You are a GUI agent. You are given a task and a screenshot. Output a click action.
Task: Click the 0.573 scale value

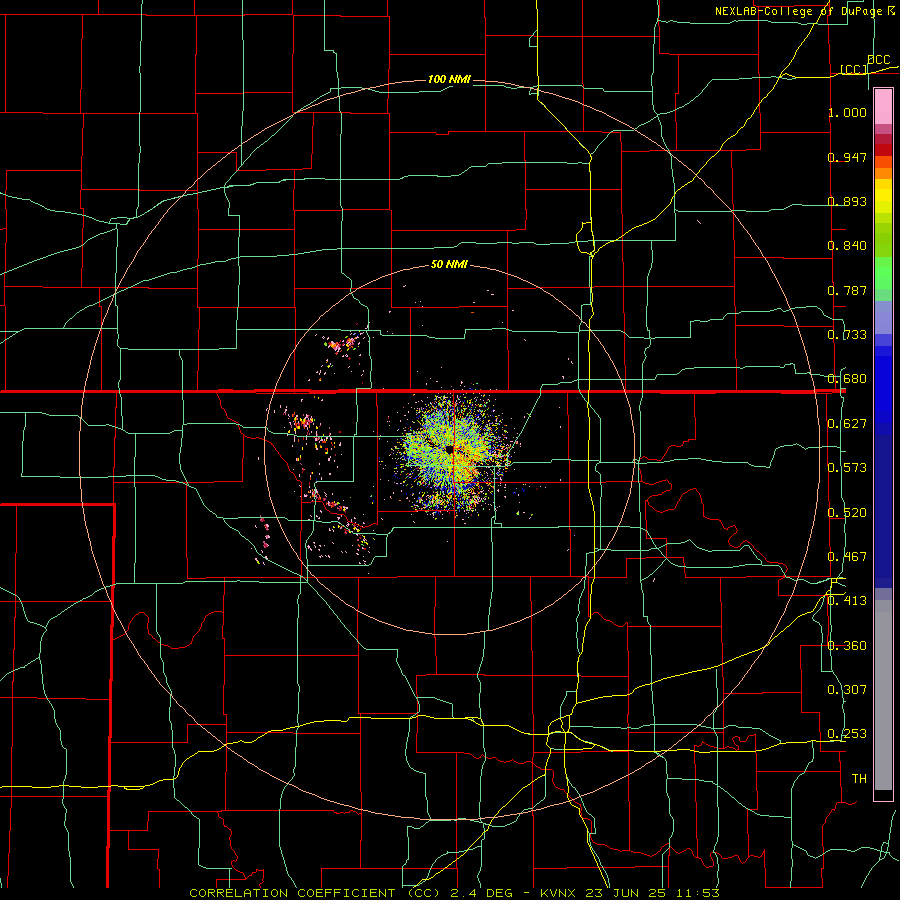point(847,468)
